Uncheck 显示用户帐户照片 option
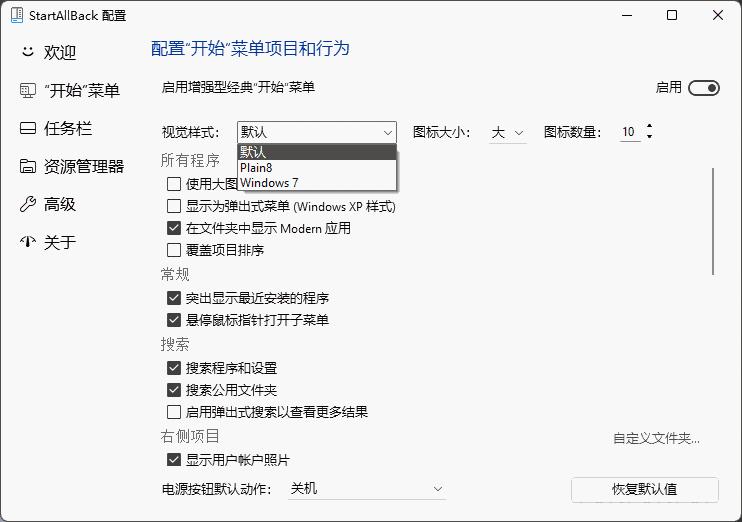The height and width of the screenshot is (522, 742). [x=175, y=460]
